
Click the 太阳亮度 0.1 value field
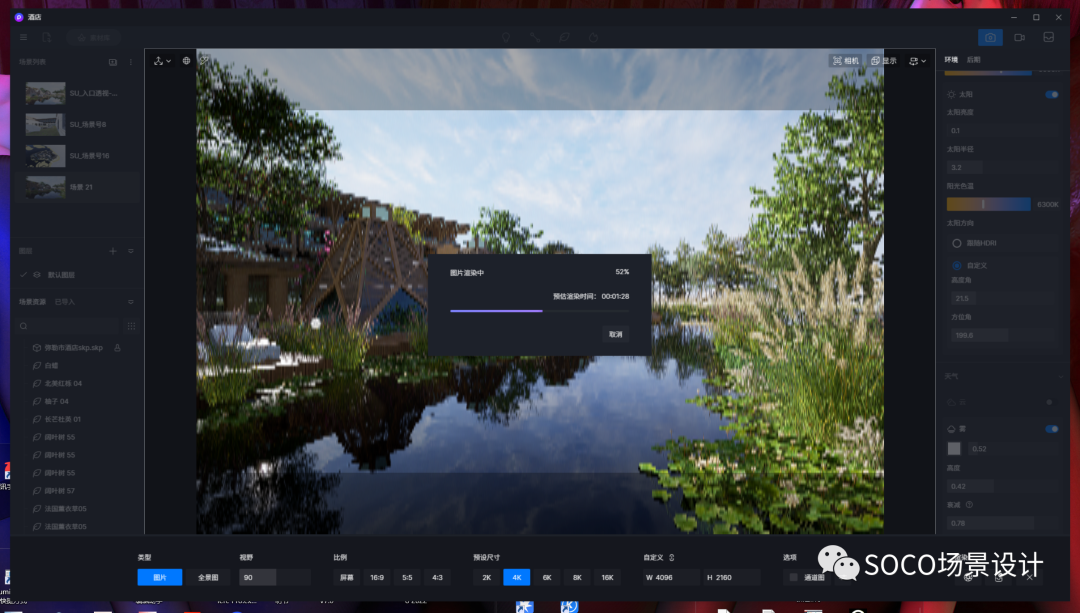1003,130
